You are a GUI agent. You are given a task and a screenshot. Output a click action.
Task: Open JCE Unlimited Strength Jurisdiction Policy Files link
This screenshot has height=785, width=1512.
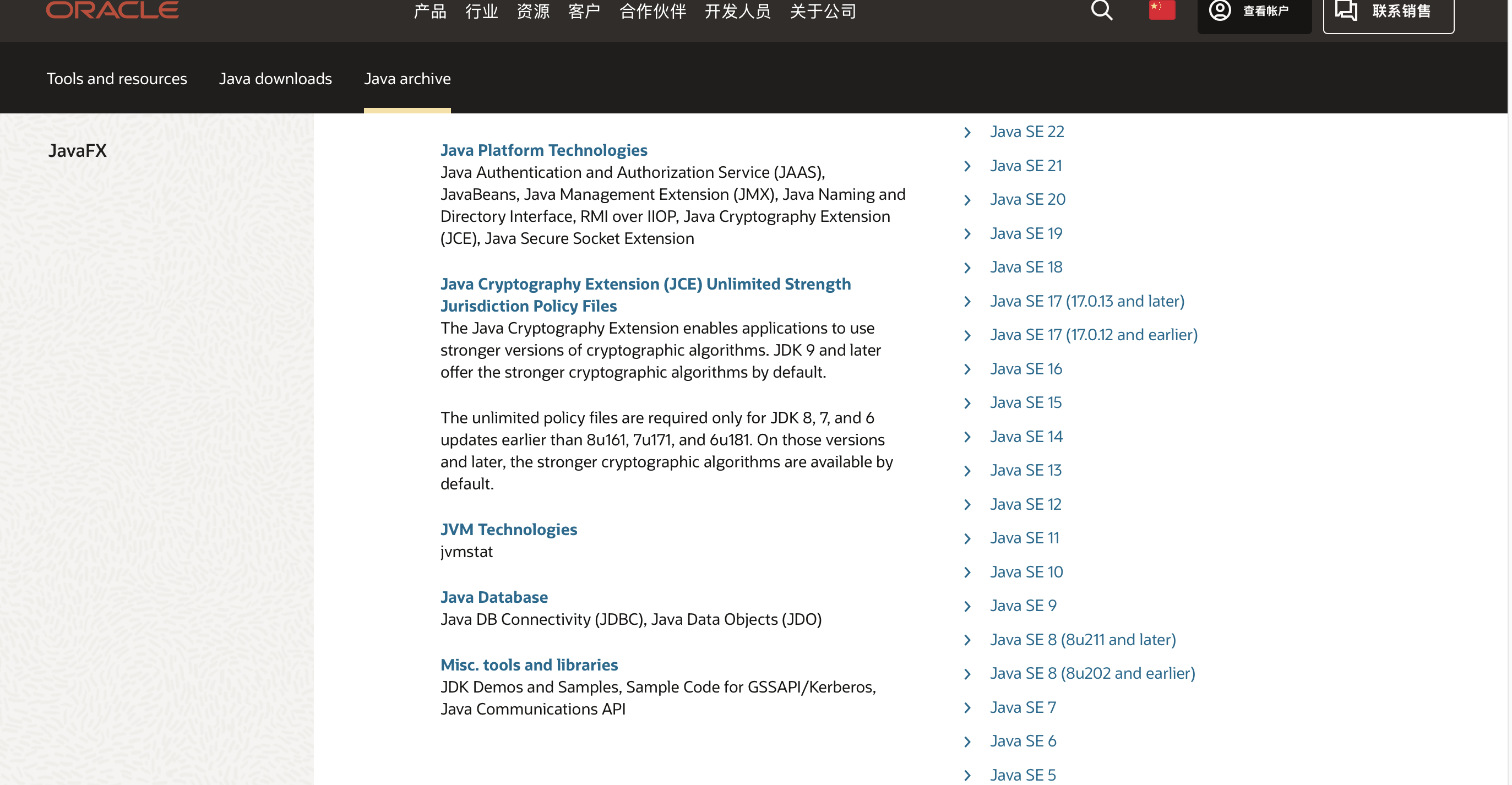(646, 295)
